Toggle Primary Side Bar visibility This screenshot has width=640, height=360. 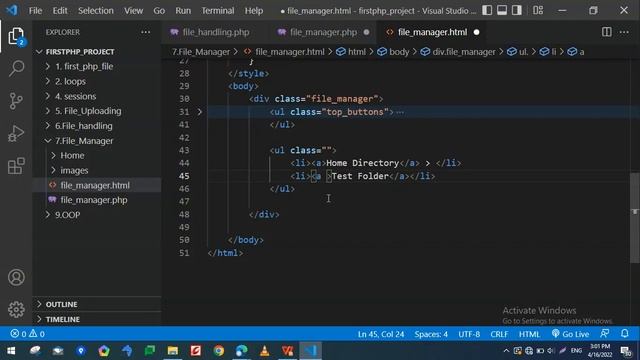coord(487,10)
